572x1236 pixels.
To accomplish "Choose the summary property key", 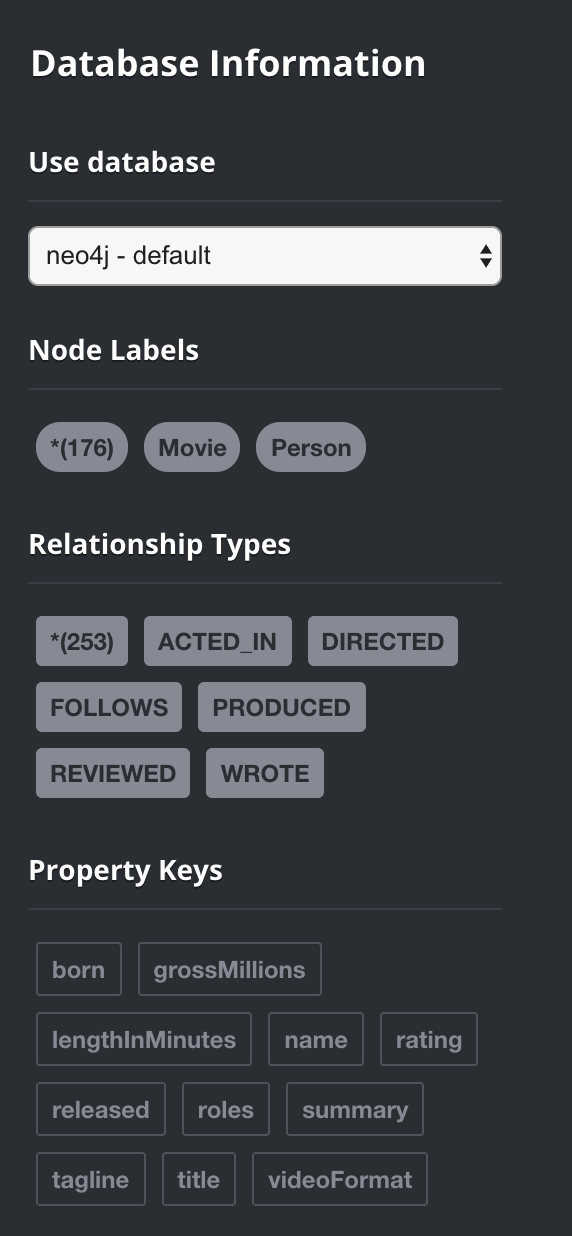I will coord(355,1109).
